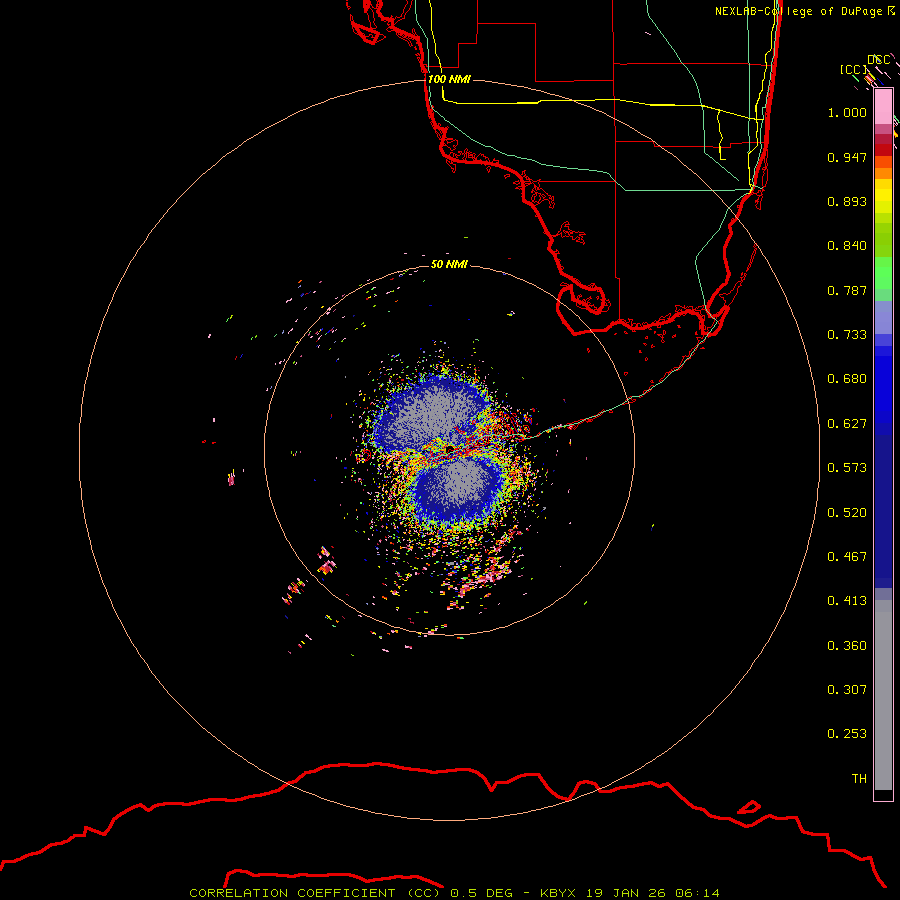Screen dimensions: 900x900
Task: Click the TH label on the scale
Action: pyautogui.click(x=859, y=779)
